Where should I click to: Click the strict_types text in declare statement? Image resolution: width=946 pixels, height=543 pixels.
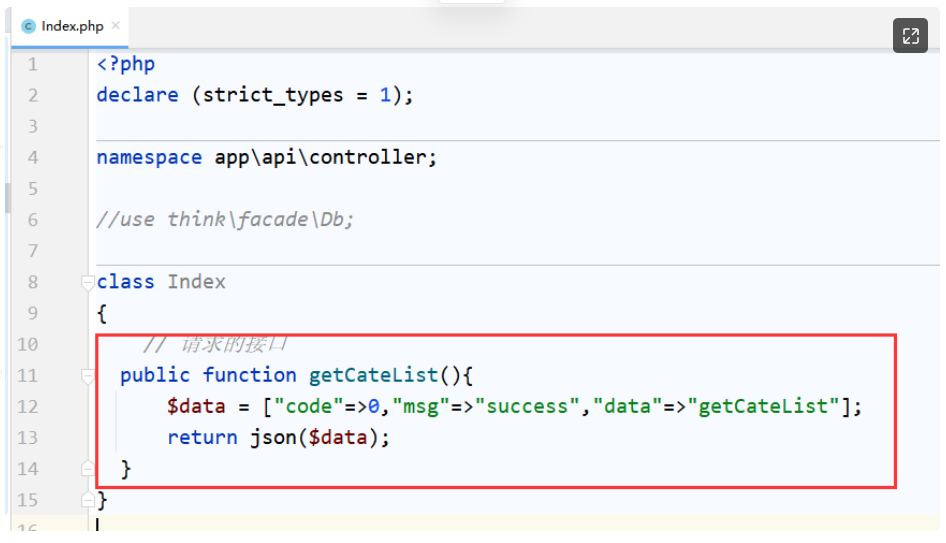point(267,96)
